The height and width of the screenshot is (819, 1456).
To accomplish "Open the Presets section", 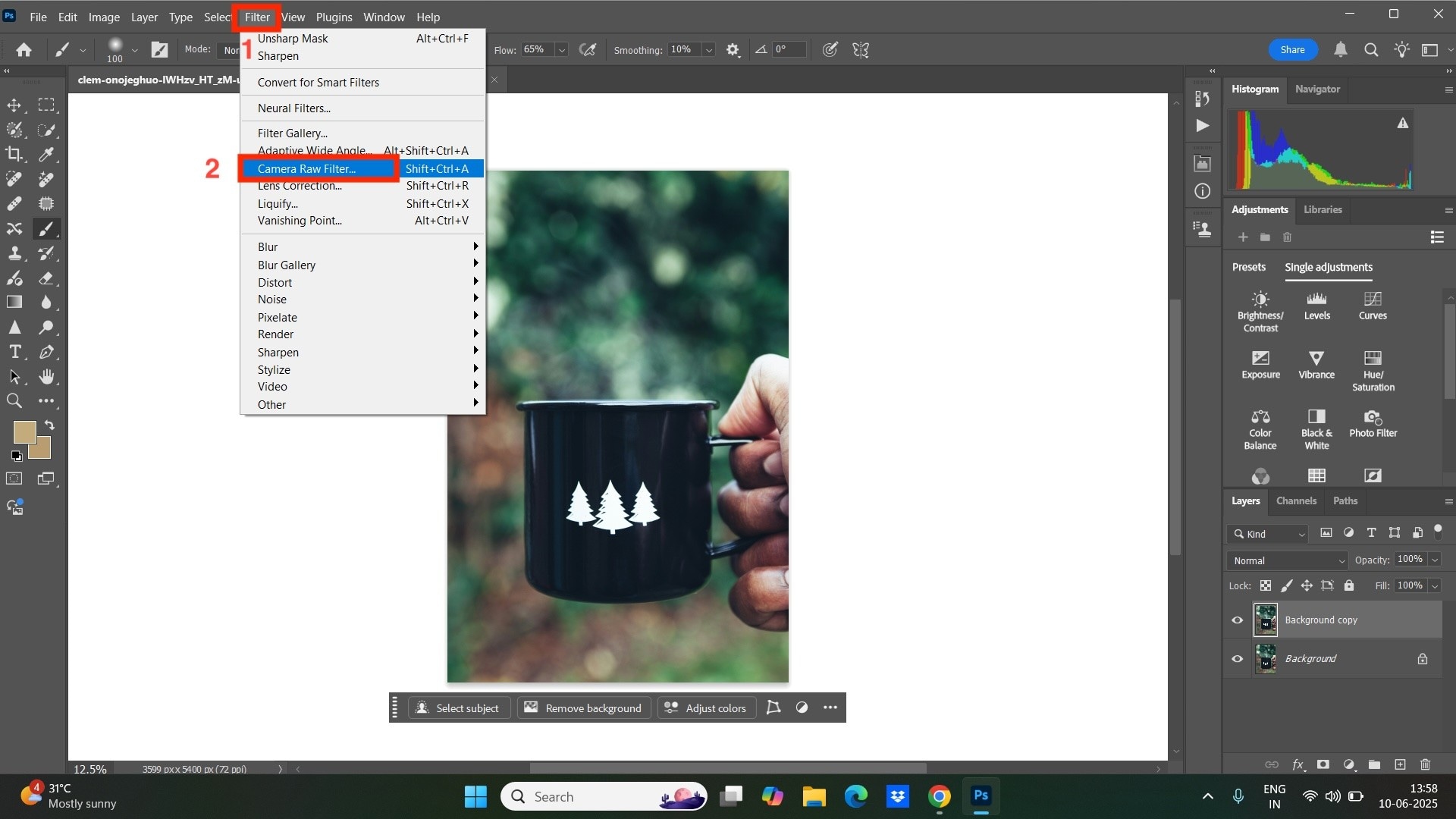I will click(x=1248, y=267).
